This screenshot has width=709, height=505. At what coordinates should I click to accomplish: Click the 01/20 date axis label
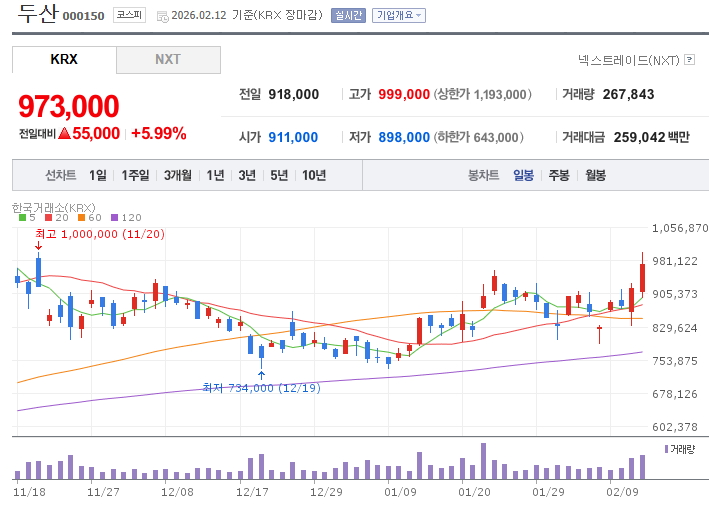pos(474,492)
